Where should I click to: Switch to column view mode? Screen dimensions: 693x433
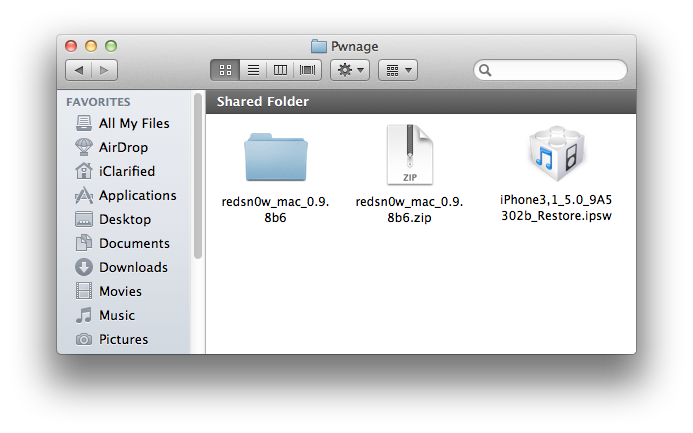280,70
